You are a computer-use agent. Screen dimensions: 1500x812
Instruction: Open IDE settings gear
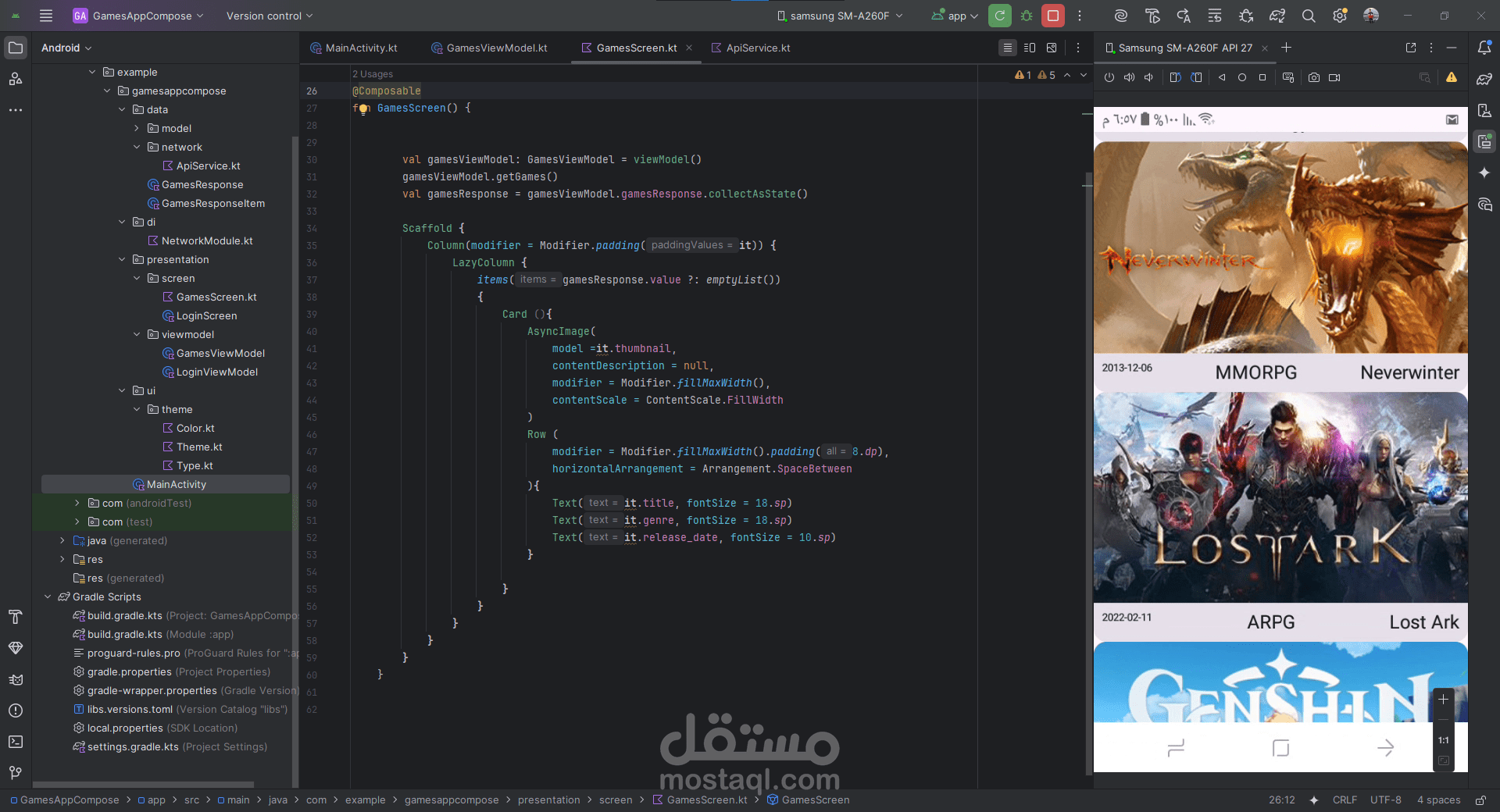[1340, 16]
